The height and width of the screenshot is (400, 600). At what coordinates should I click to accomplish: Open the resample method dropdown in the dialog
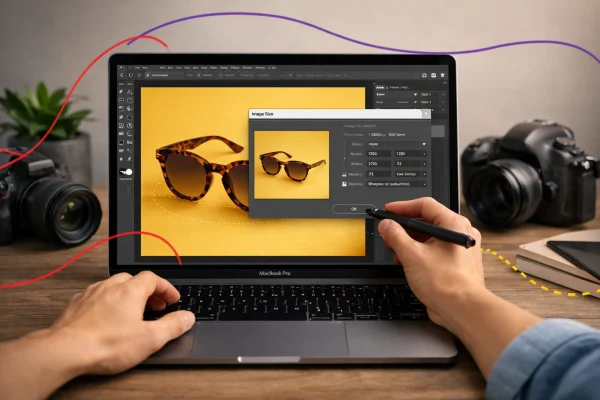click(397, 184)
